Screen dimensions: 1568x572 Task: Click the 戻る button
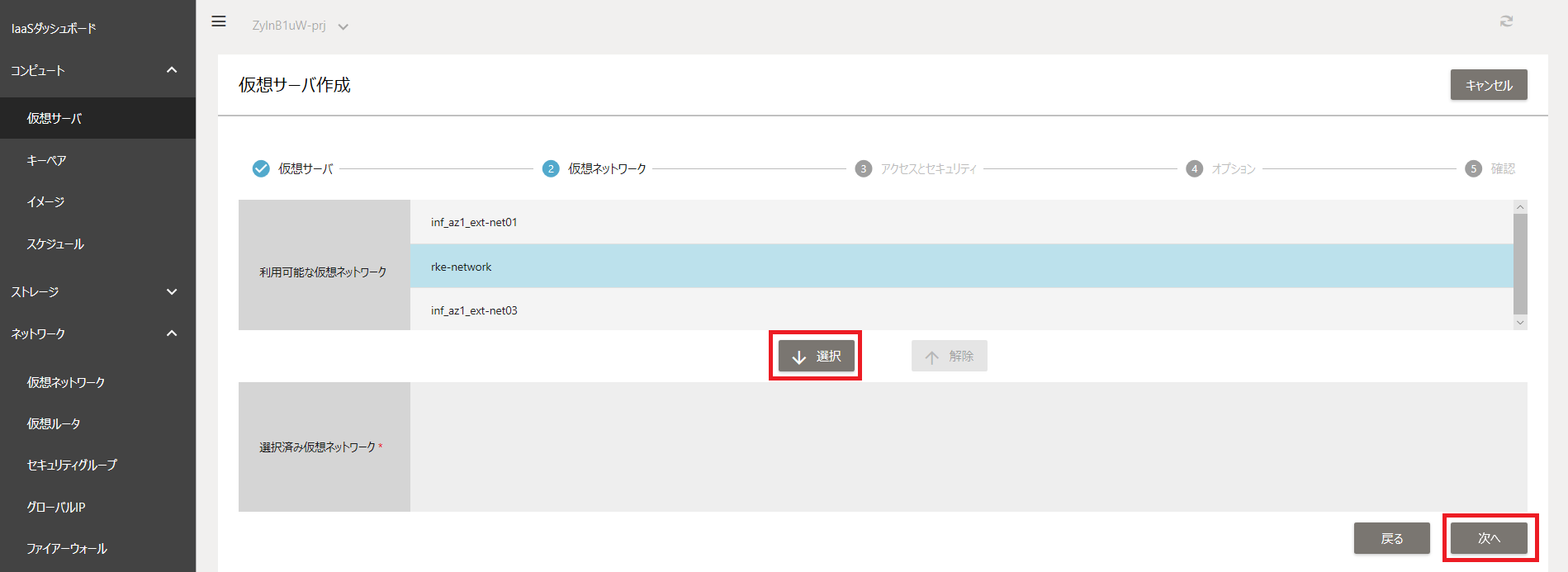click(1392, 538)
